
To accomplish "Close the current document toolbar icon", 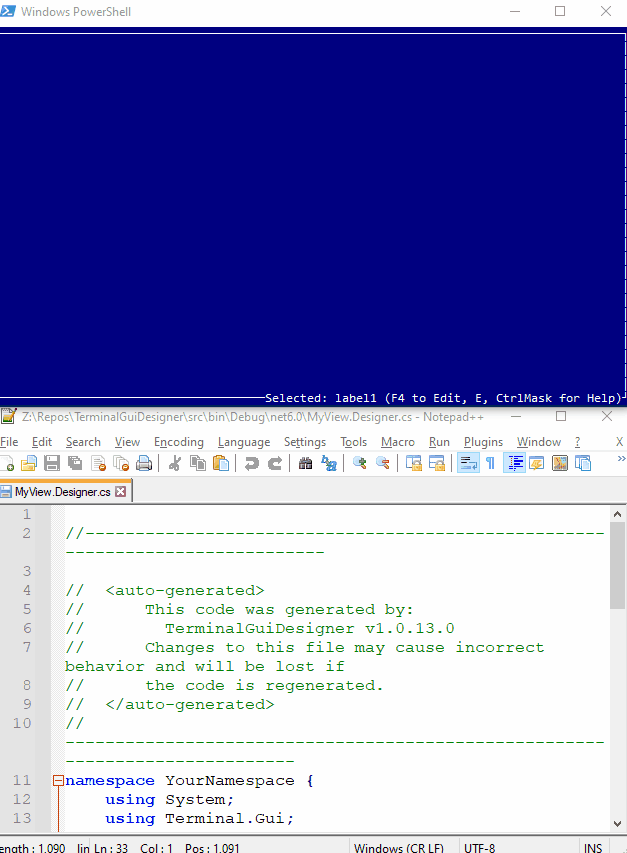I will (x=98, y=463).
